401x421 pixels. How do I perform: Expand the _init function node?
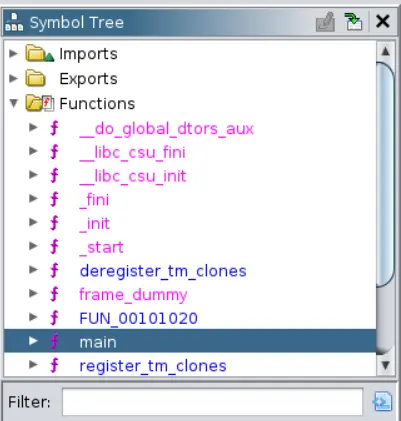33,222
